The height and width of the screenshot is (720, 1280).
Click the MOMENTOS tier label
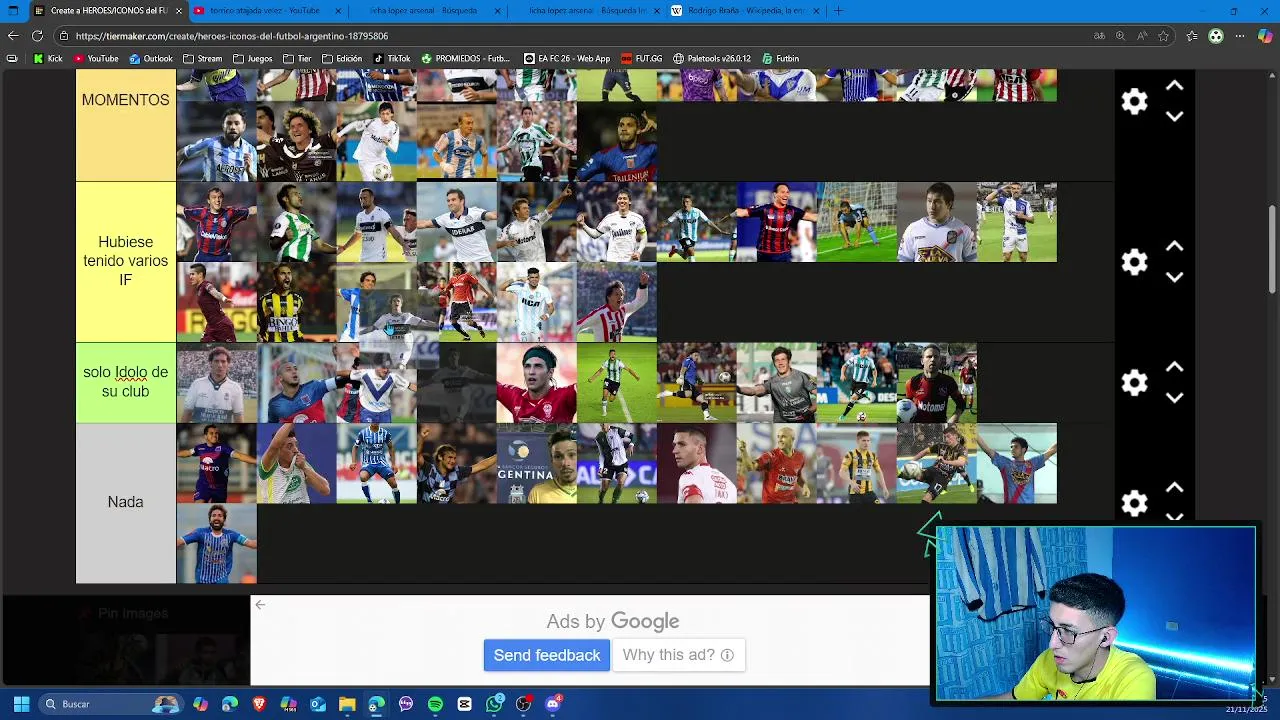[x=126, y=100]
